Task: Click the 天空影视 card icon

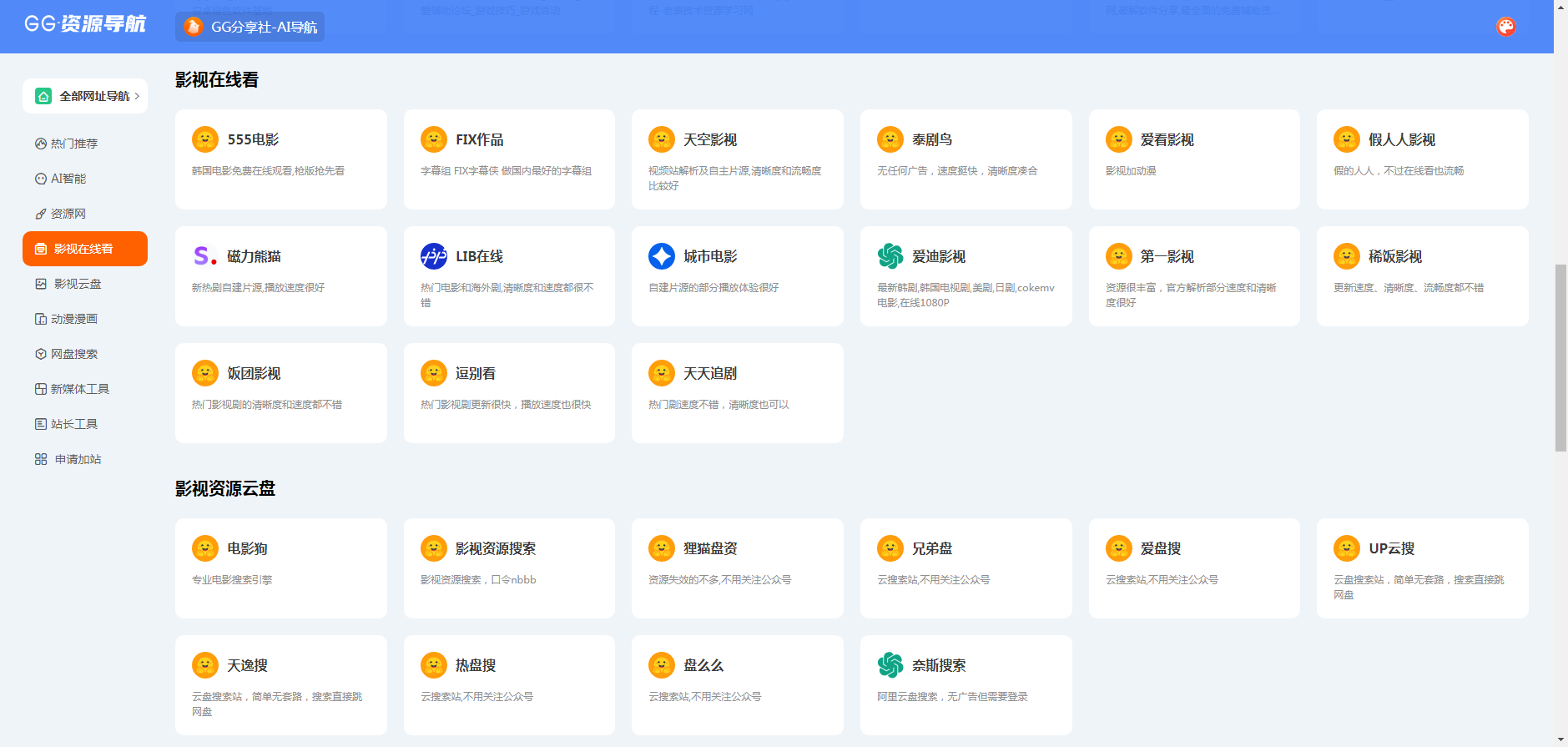Action: coord(662,139)
